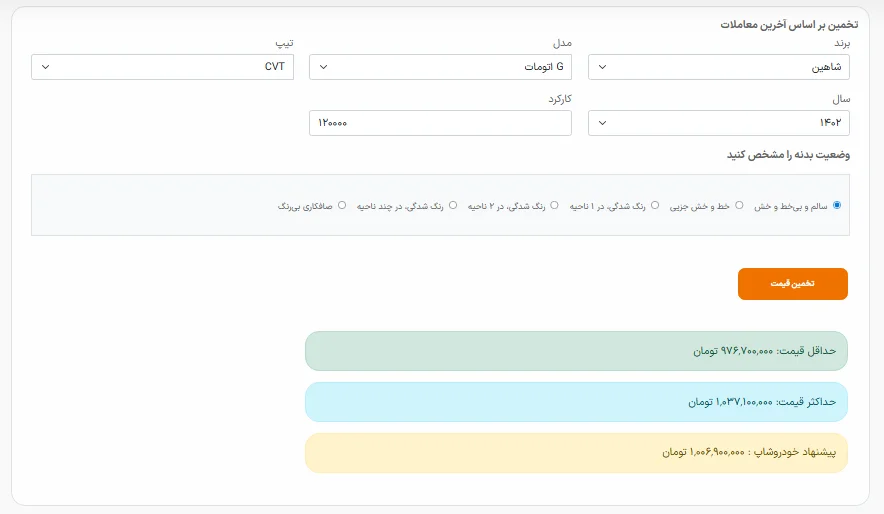Select رنگ شدگی در چند ناحیه option

[453, 205]
